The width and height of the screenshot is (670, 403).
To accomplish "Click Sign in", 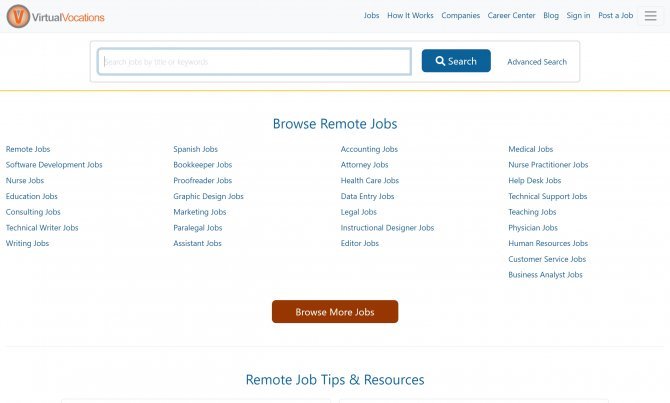I will [578, 15].
